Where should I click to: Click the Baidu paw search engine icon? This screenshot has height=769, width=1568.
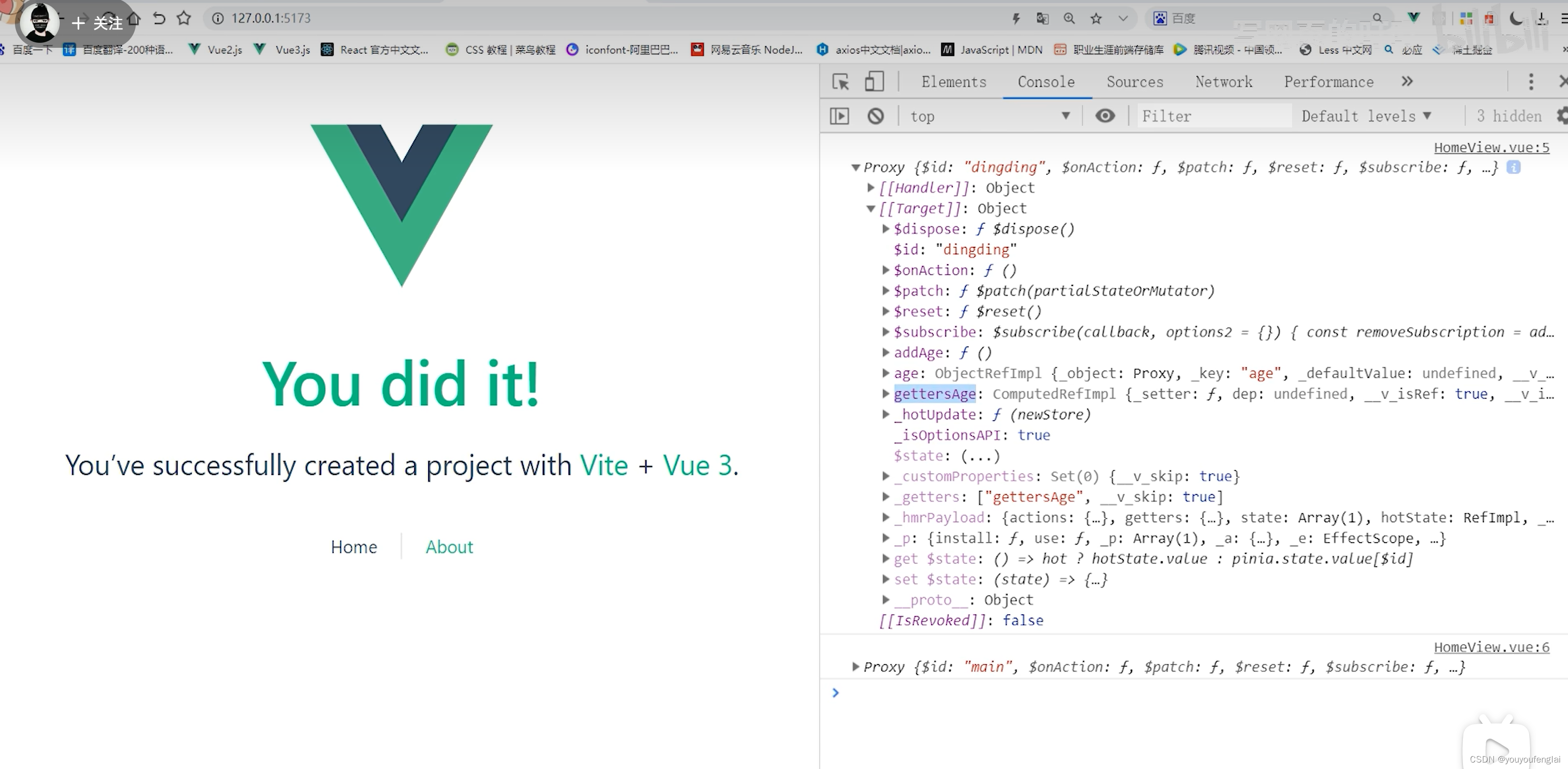click(1160, 18)
